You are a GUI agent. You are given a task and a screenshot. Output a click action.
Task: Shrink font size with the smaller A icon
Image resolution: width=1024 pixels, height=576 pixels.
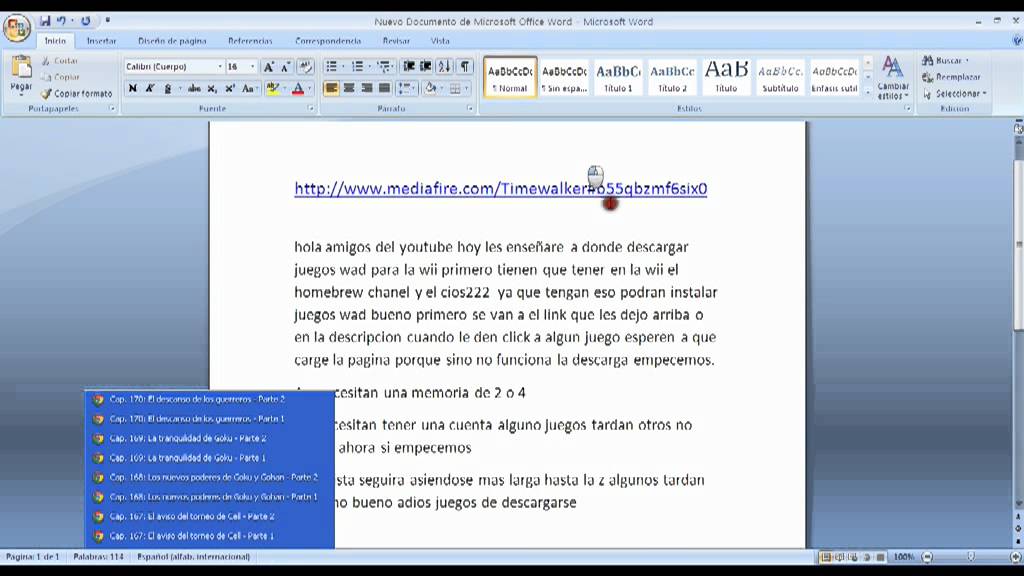tap(285, 67)
